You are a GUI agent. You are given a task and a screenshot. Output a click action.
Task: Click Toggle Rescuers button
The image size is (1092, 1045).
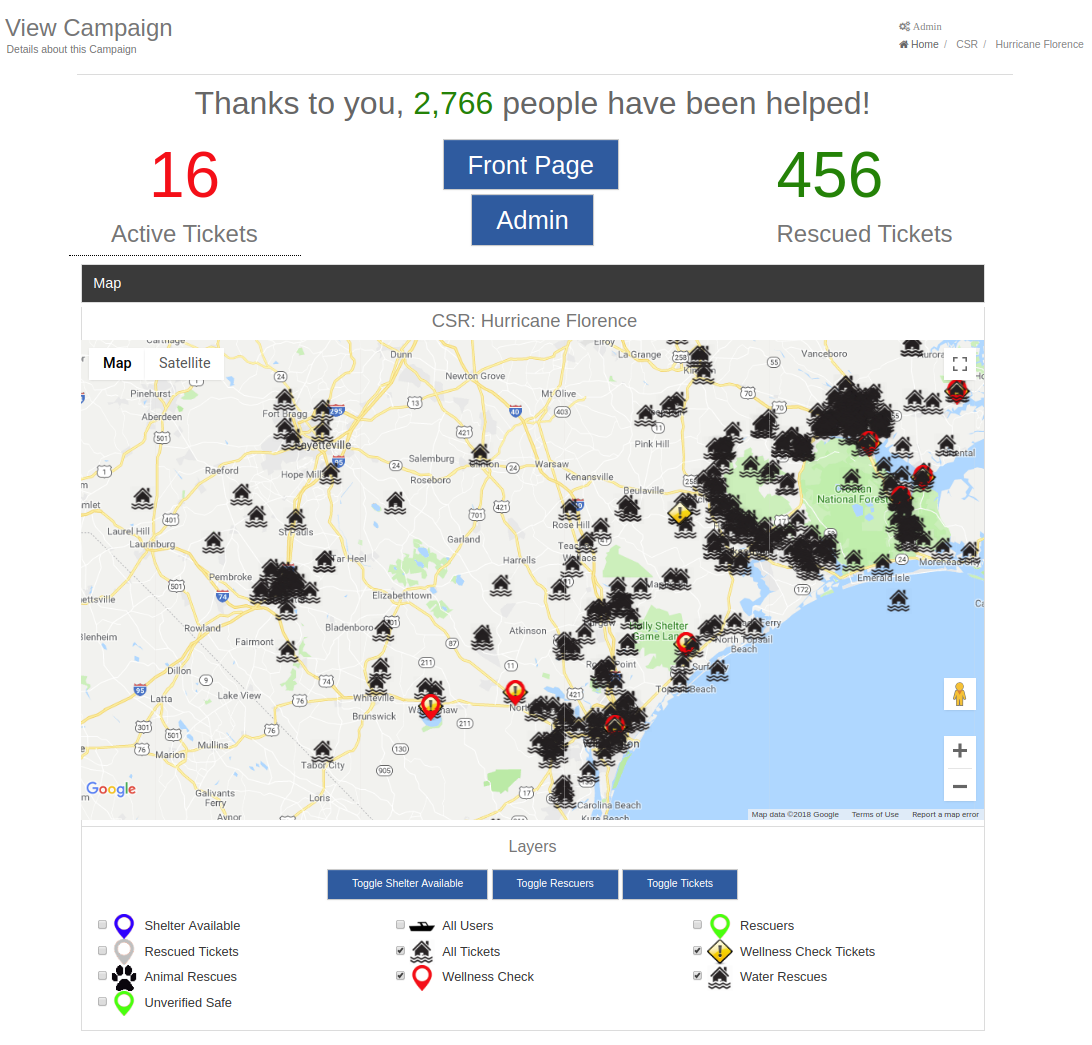[x=555, y=883]
